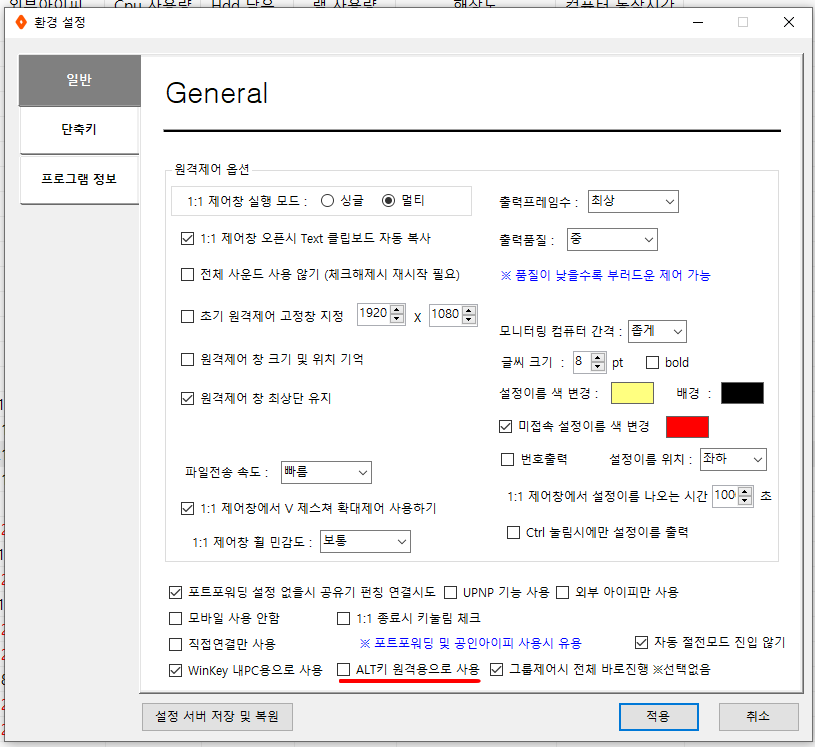Enable 원격제어 창 크기 및 위치 기억
815x747 pixels.
187,359
